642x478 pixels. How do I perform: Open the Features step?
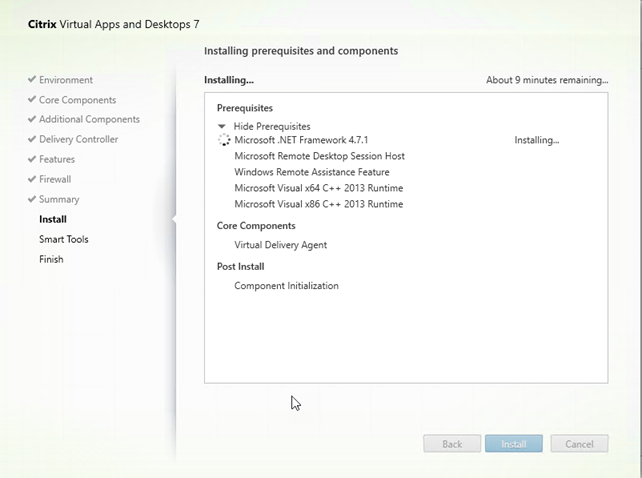57,159
